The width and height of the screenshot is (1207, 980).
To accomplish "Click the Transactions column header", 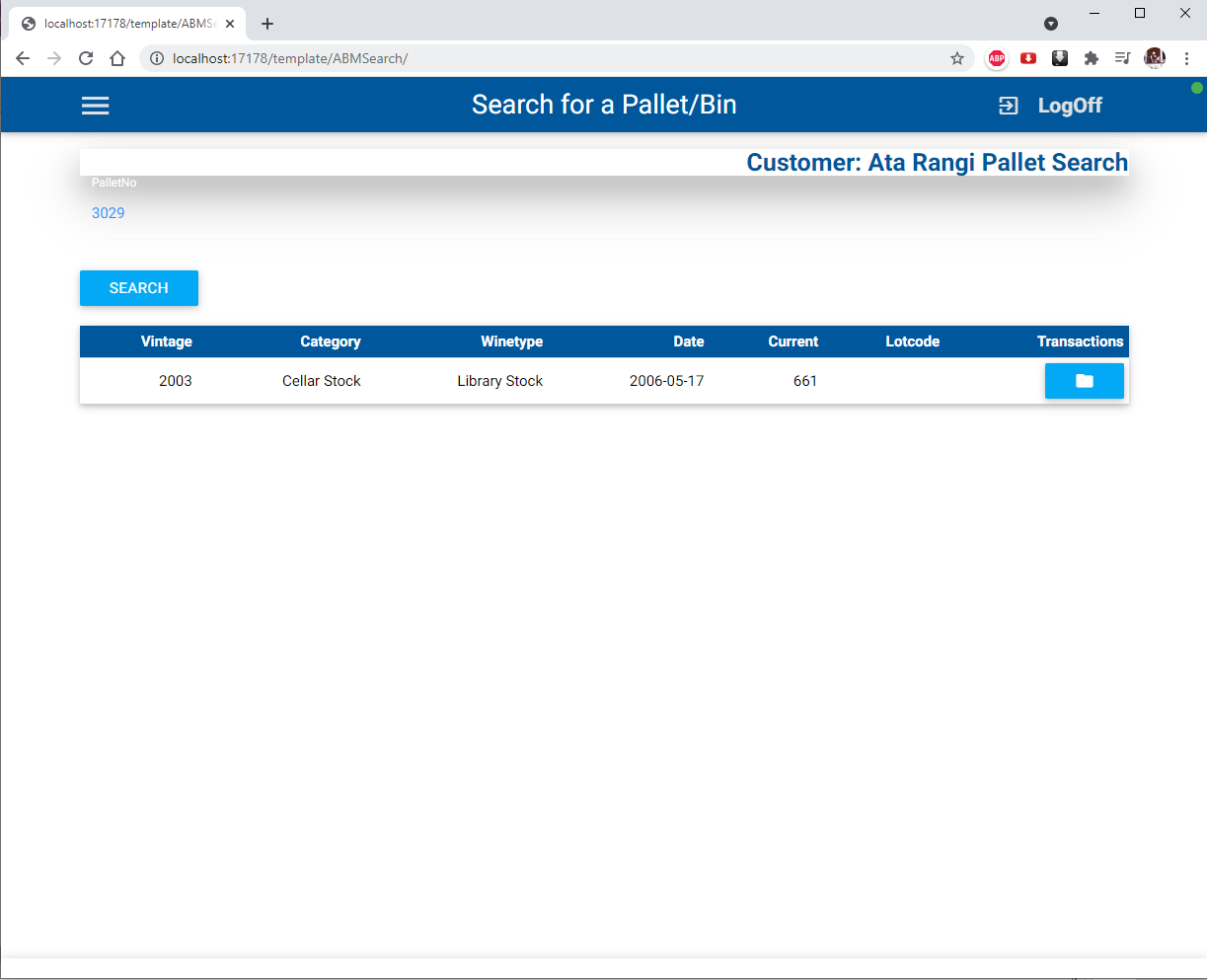I will pos(1081,341).
